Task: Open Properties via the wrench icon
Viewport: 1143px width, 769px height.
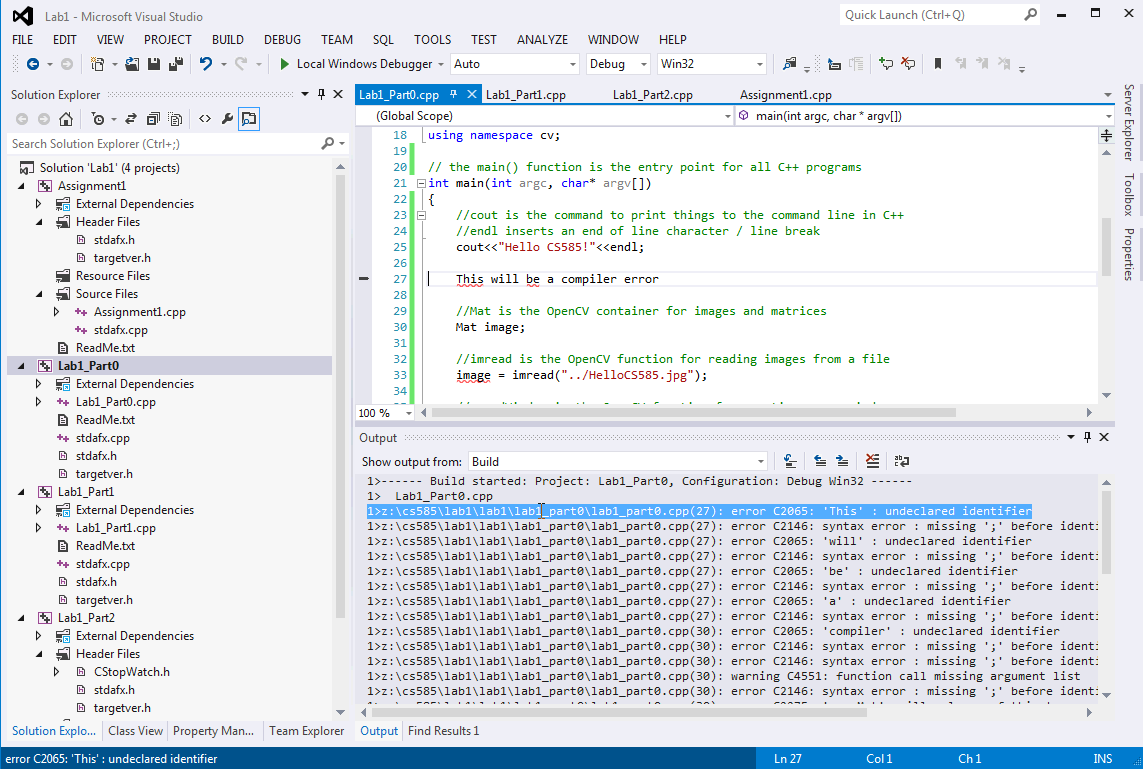Action: [227, 118]
